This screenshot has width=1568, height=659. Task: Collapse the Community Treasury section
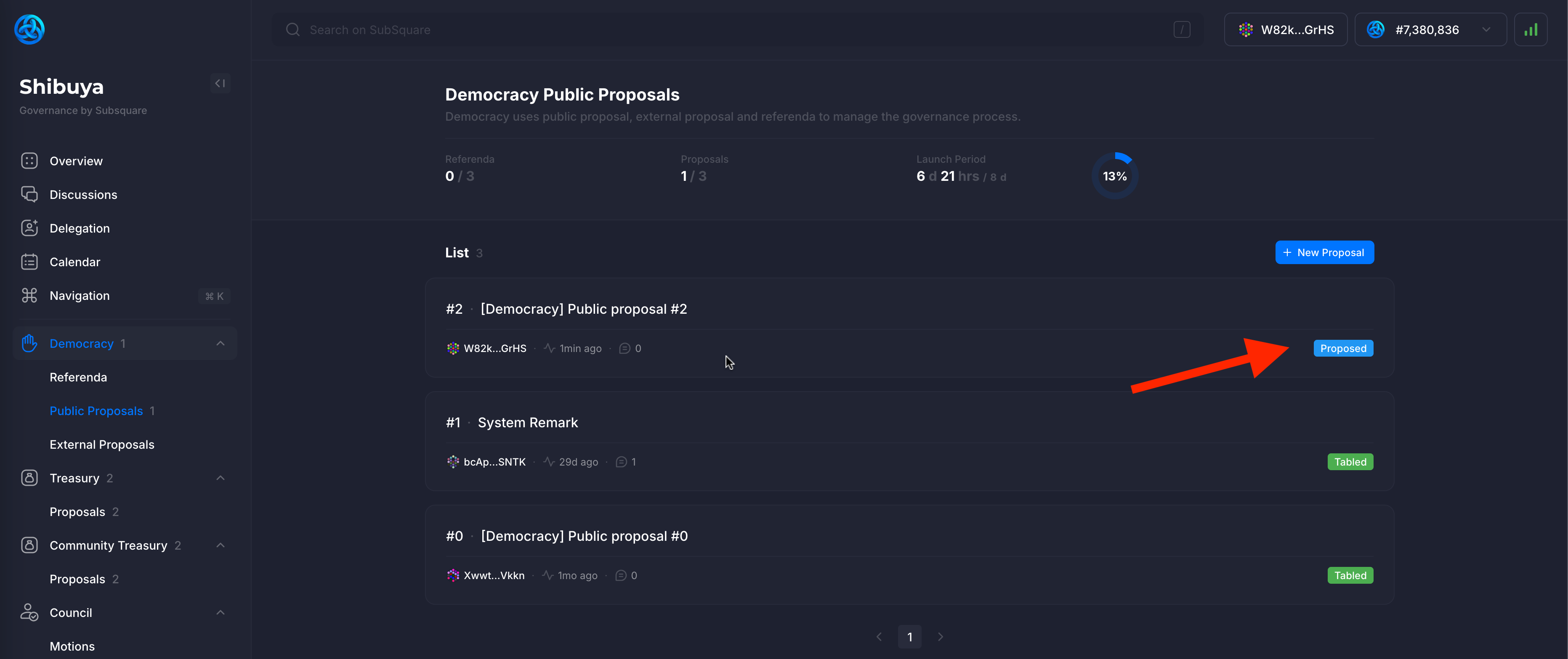point(221,545)
